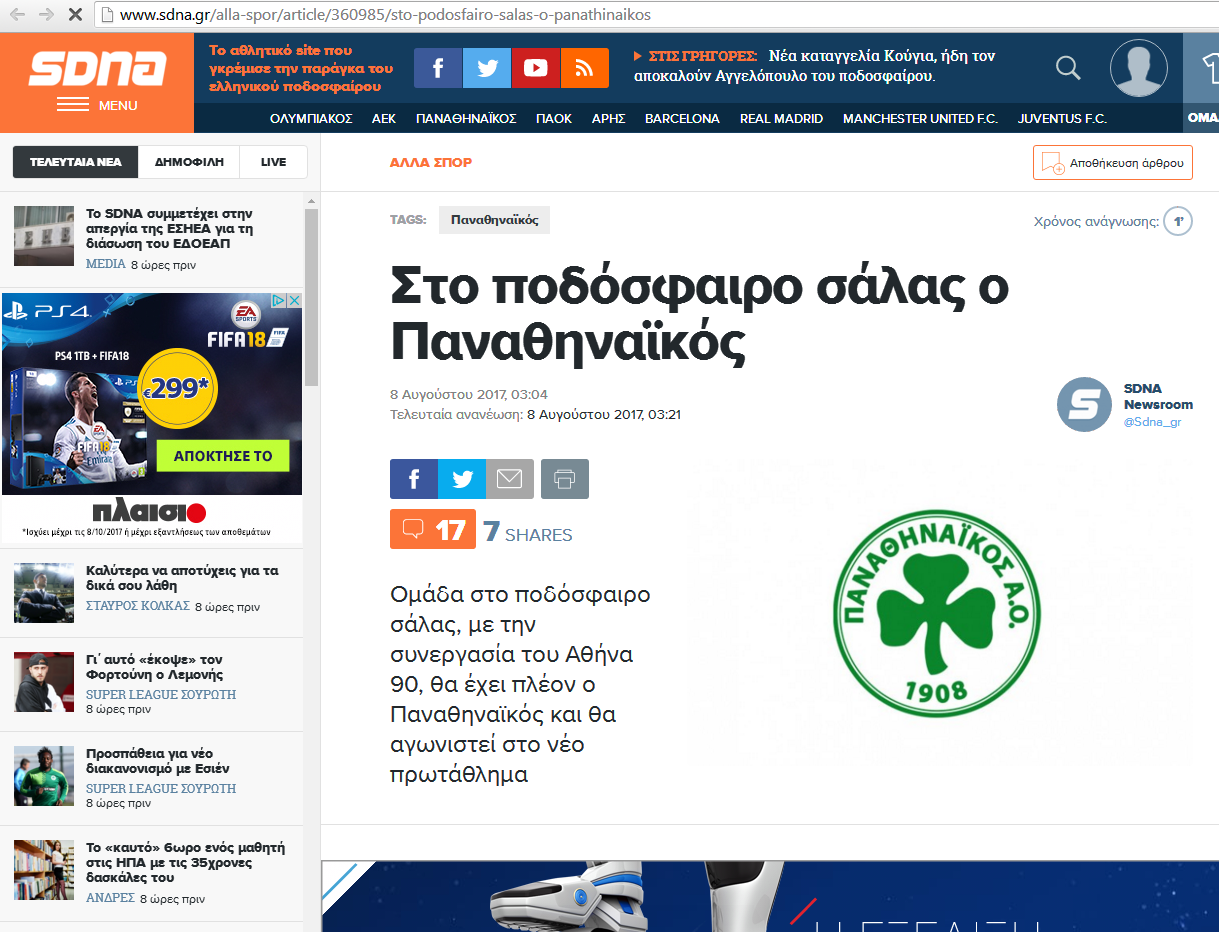Screen dimensions: 1219x932
Task: Click the SDNA Newsroom author avatar
Action: coord(1084,404)
